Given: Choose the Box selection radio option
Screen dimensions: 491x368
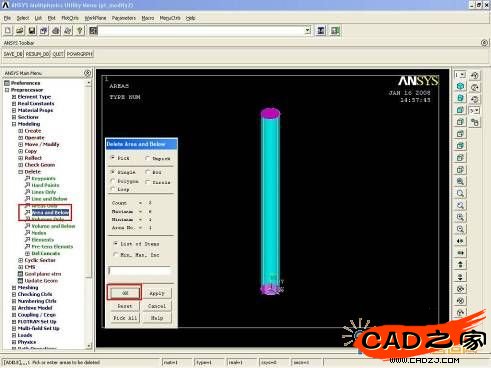Looking at the screenshot, I should pyautogui.click(x=147, y=172).
